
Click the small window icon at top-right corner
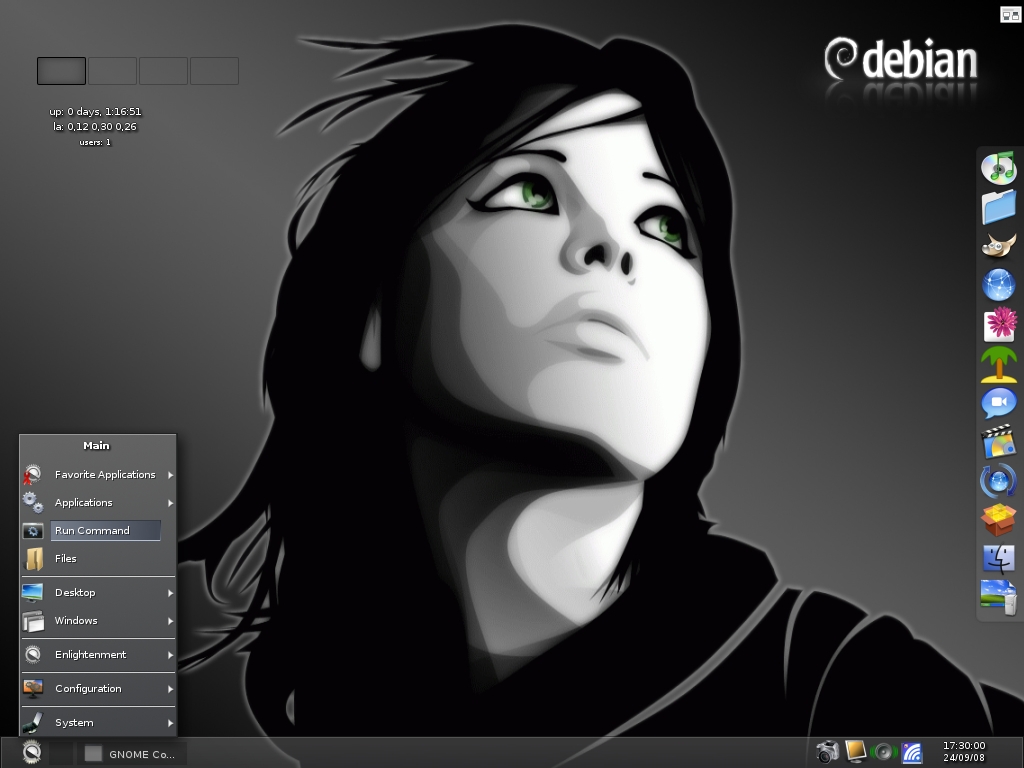pyautogui.click(x=1010, y=14)
